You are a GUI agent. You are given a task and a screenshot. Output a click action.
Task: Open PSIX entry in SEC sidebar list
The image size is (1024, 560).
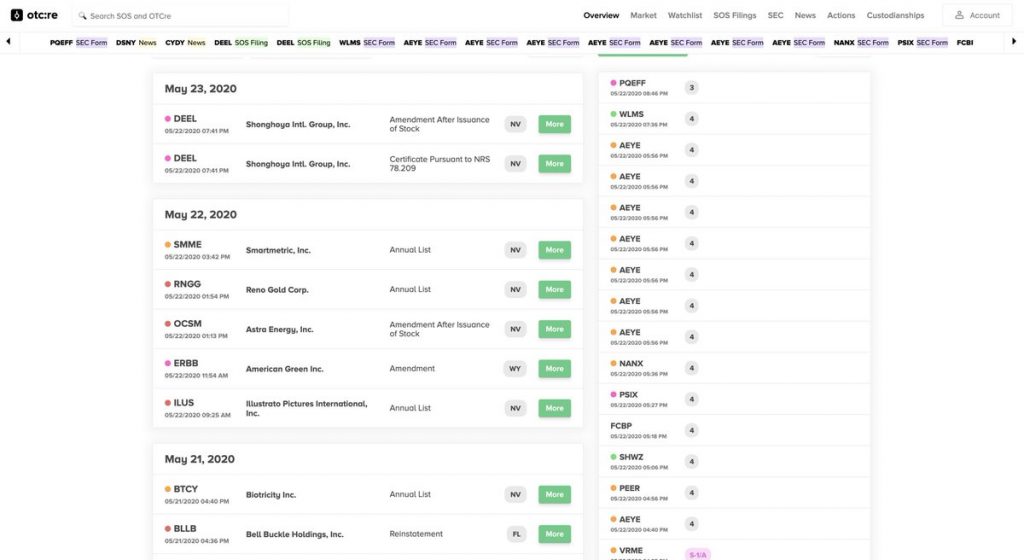click(x=734, y=399)
